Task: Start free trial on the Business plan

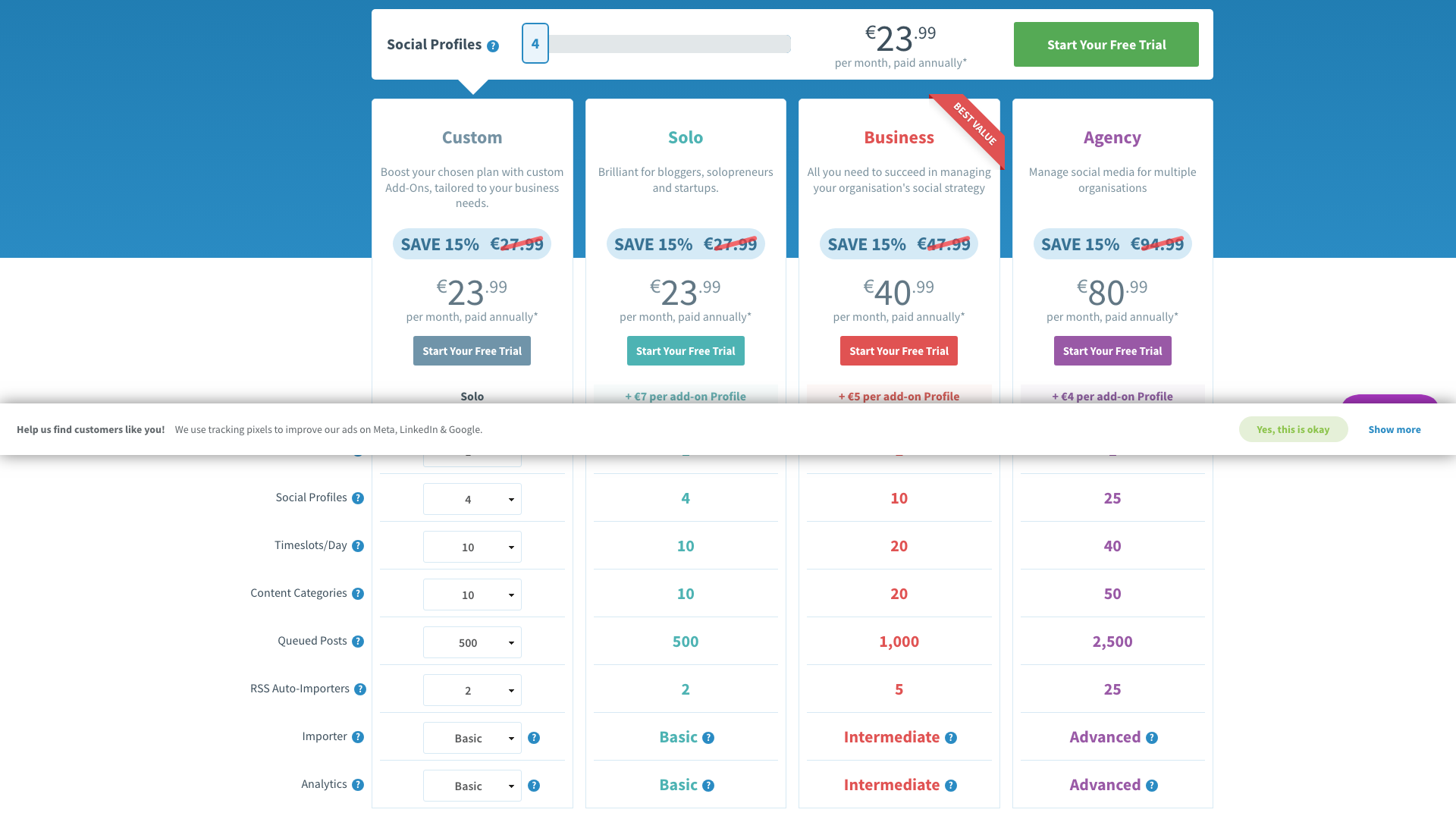Action: click(x=899, y=350)
